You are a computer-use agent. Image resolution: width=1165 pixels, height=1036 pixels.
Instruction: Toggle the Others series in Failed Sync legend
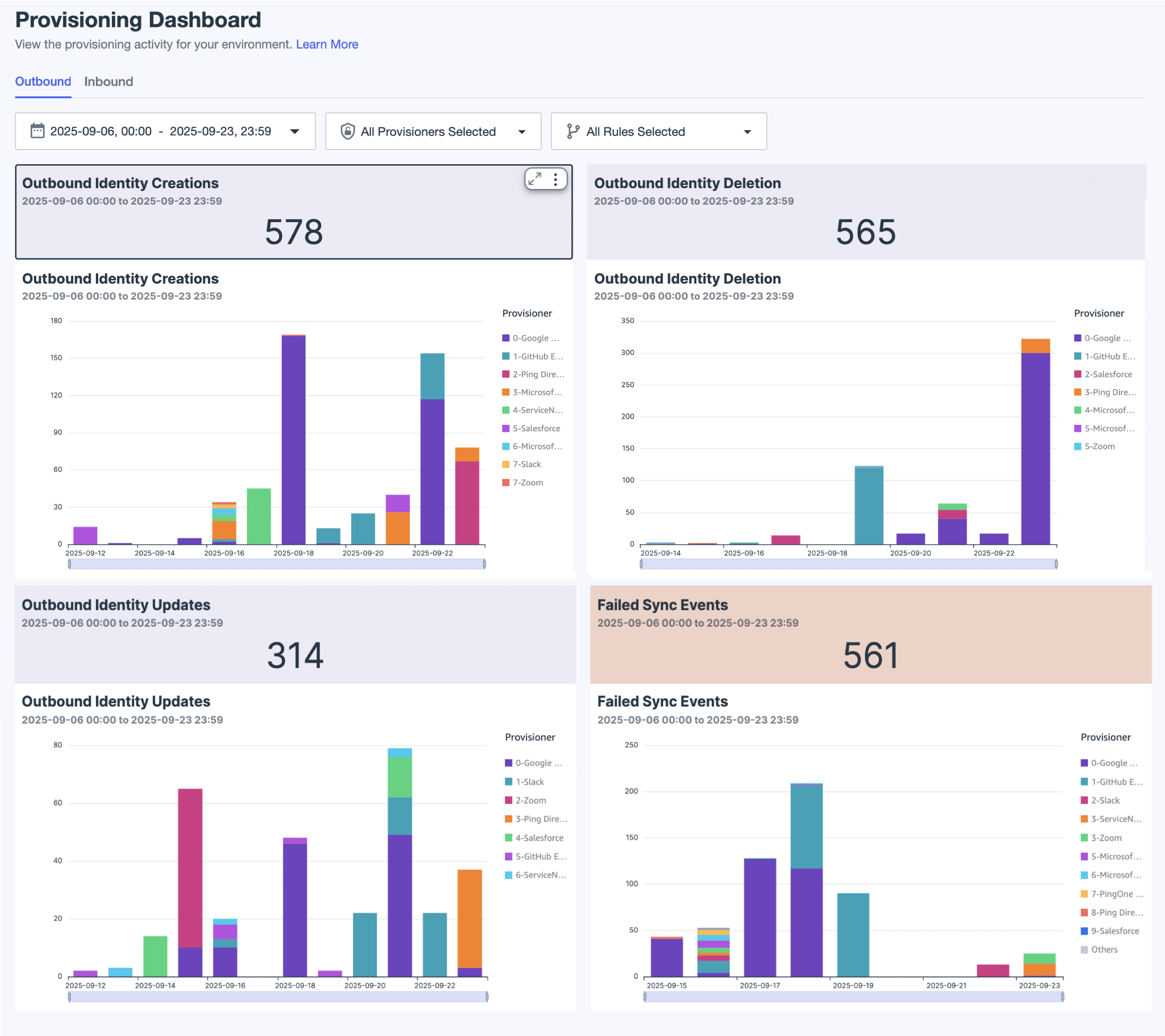point(1083,949)
